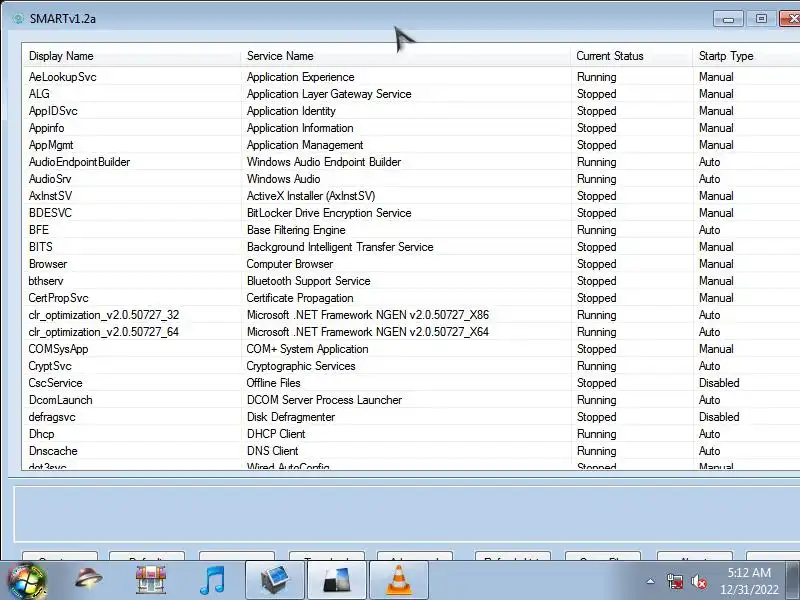Sort by Startp Type column header
This screenshot has width=800, height=600.
click(x=746, y=56)
